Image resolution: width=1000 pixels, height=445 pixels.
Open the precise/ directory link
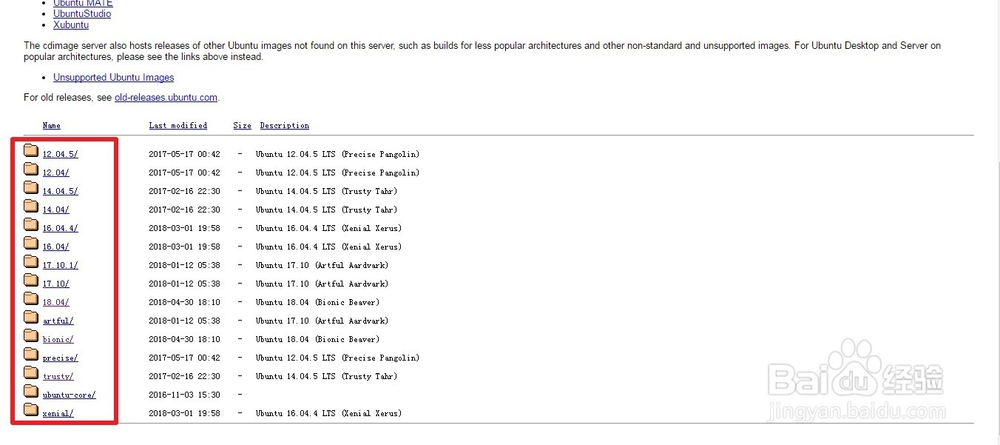click(x=61, y=358)
